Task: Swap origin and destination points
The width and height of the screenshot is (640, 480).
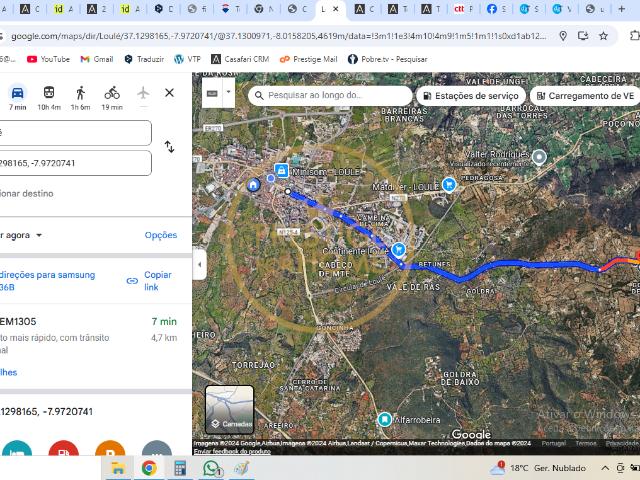Action: pyautogui.click(x=169, y=147)
